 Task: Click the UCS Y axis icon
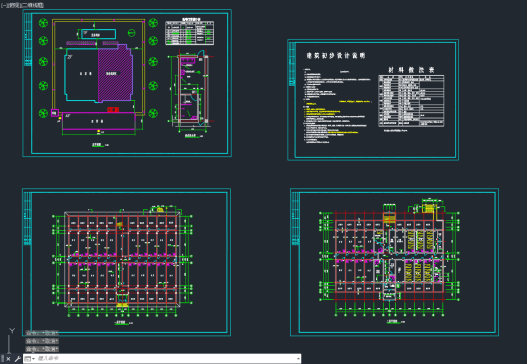(x=12, y=331)
